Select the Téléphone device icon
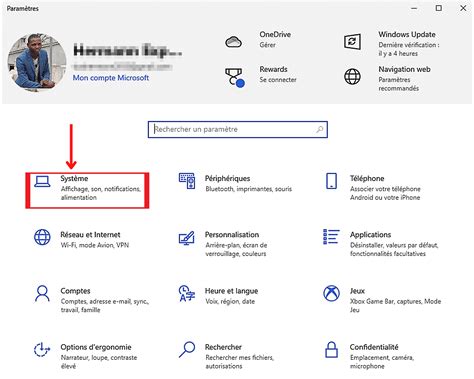Viewport: 474px width, 379px height. (x=331, y=181)
